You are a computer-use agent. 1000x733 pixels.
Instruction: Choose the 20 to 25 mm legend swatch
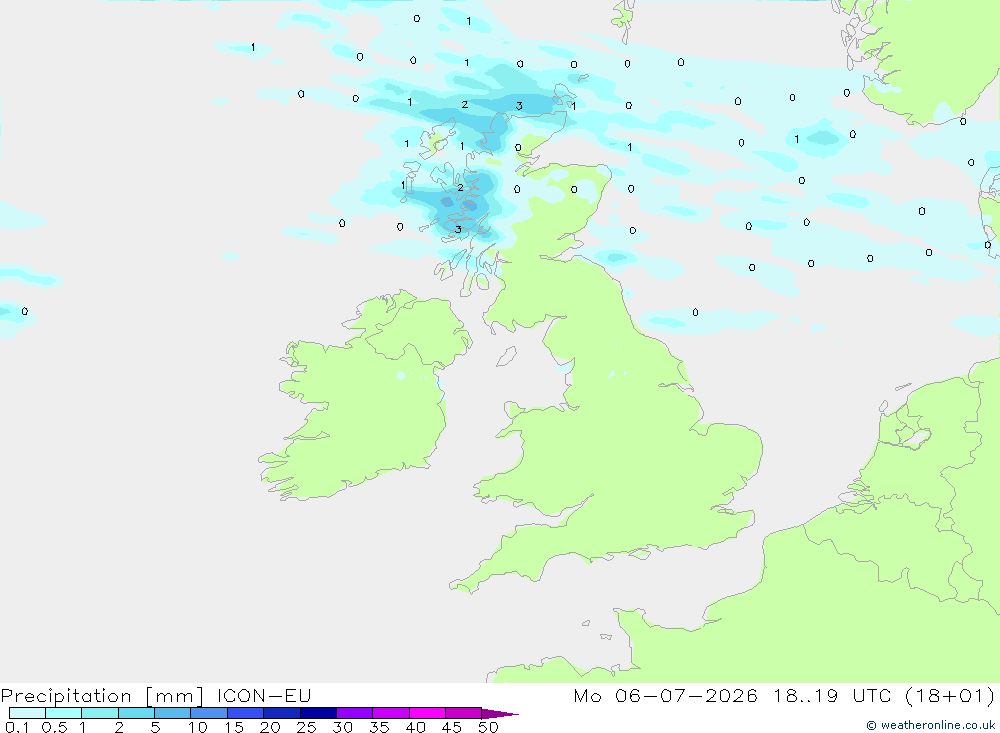(281, 713)
